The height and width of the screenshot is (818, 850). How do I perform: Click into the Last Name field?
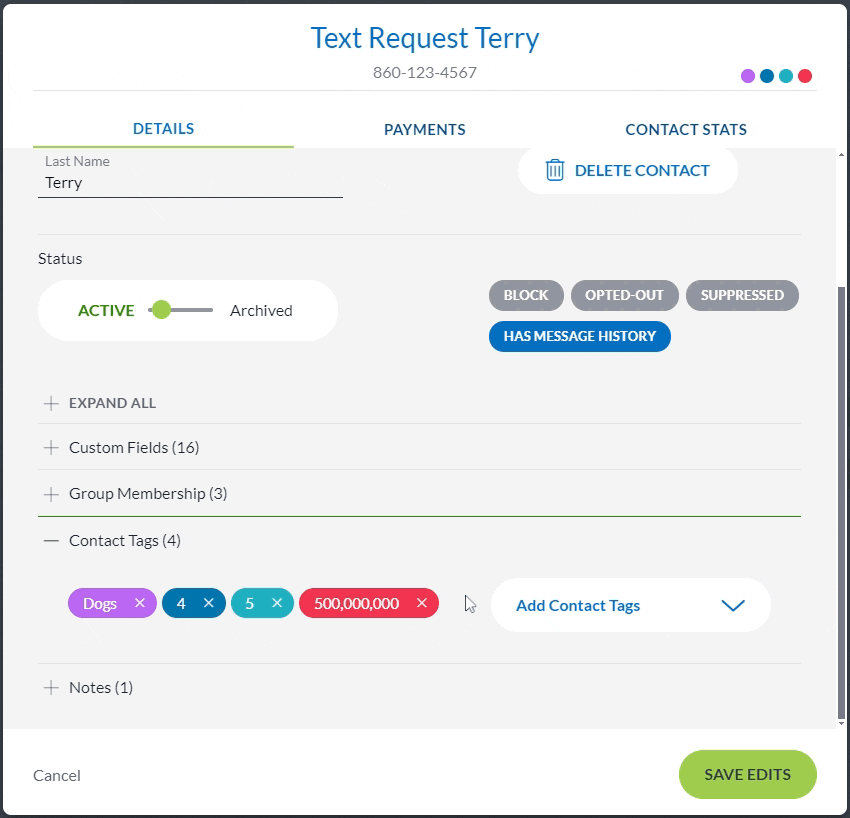tap(190, 183)
